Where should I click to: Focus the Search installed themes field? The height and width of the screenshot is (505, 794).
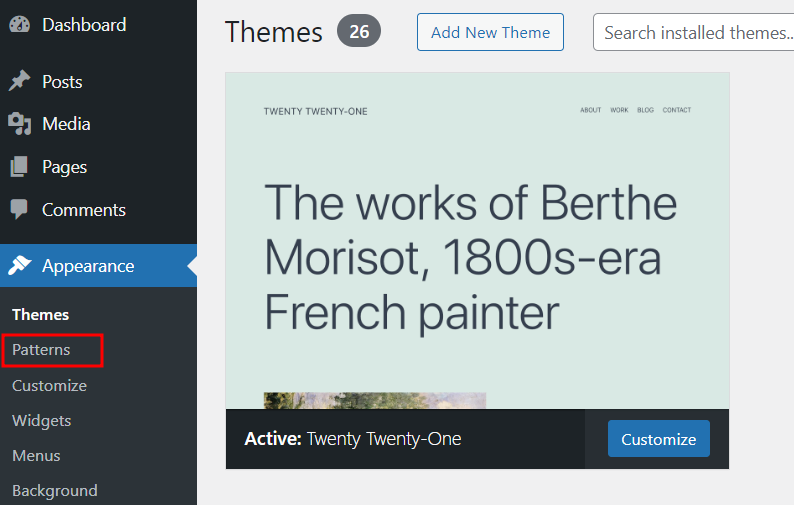pyautogui.click(x=694, y=33)
